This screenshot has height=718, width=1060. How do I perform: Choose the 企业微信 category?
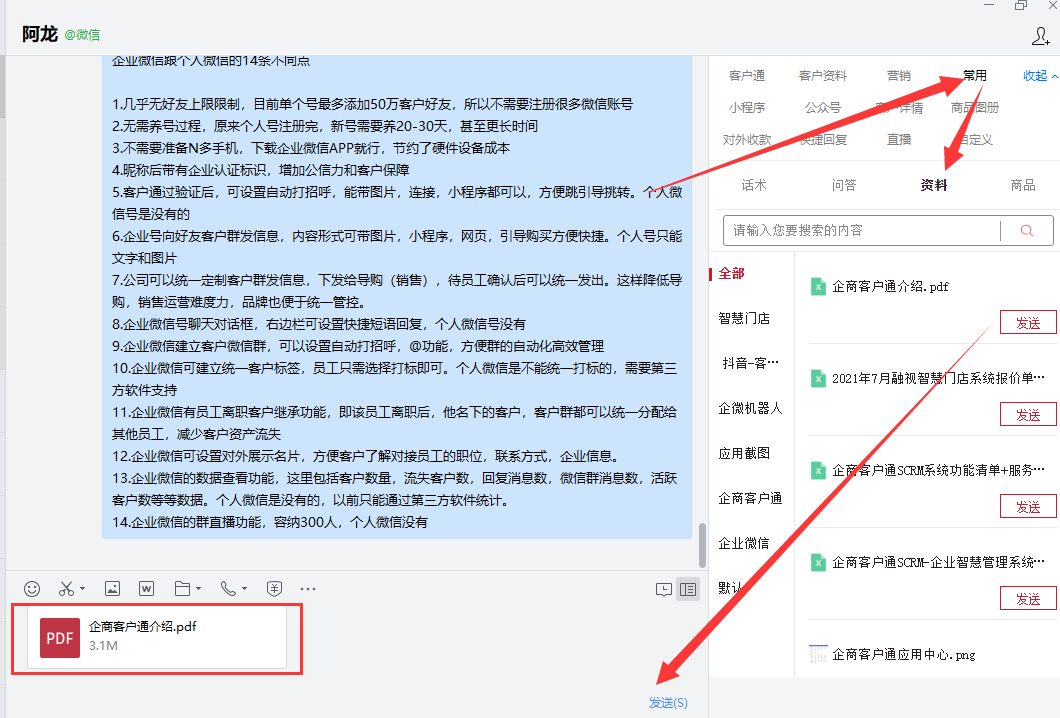point(744,544)
